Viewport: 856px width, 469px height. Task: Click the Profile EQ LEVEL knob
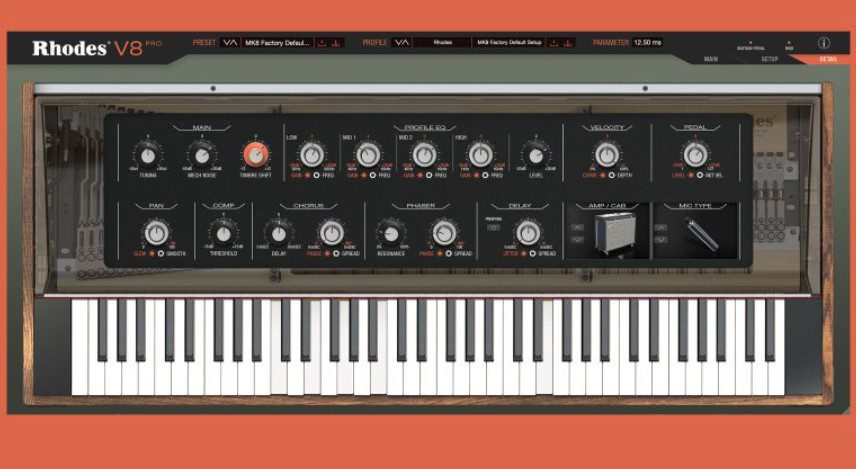[x=536, y=156]
